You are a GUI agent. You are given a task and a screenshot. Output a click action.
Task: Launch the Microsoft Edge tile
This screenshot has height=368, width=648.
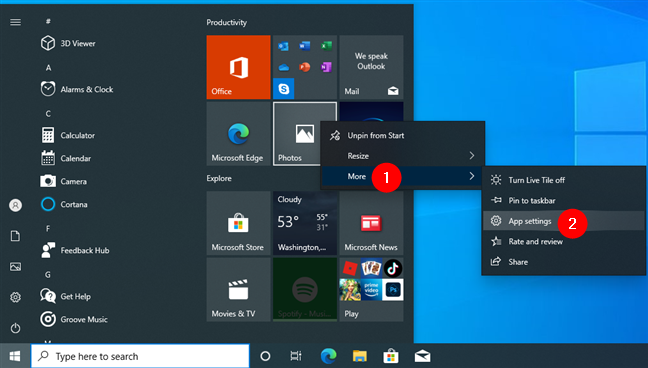[238, 134]
